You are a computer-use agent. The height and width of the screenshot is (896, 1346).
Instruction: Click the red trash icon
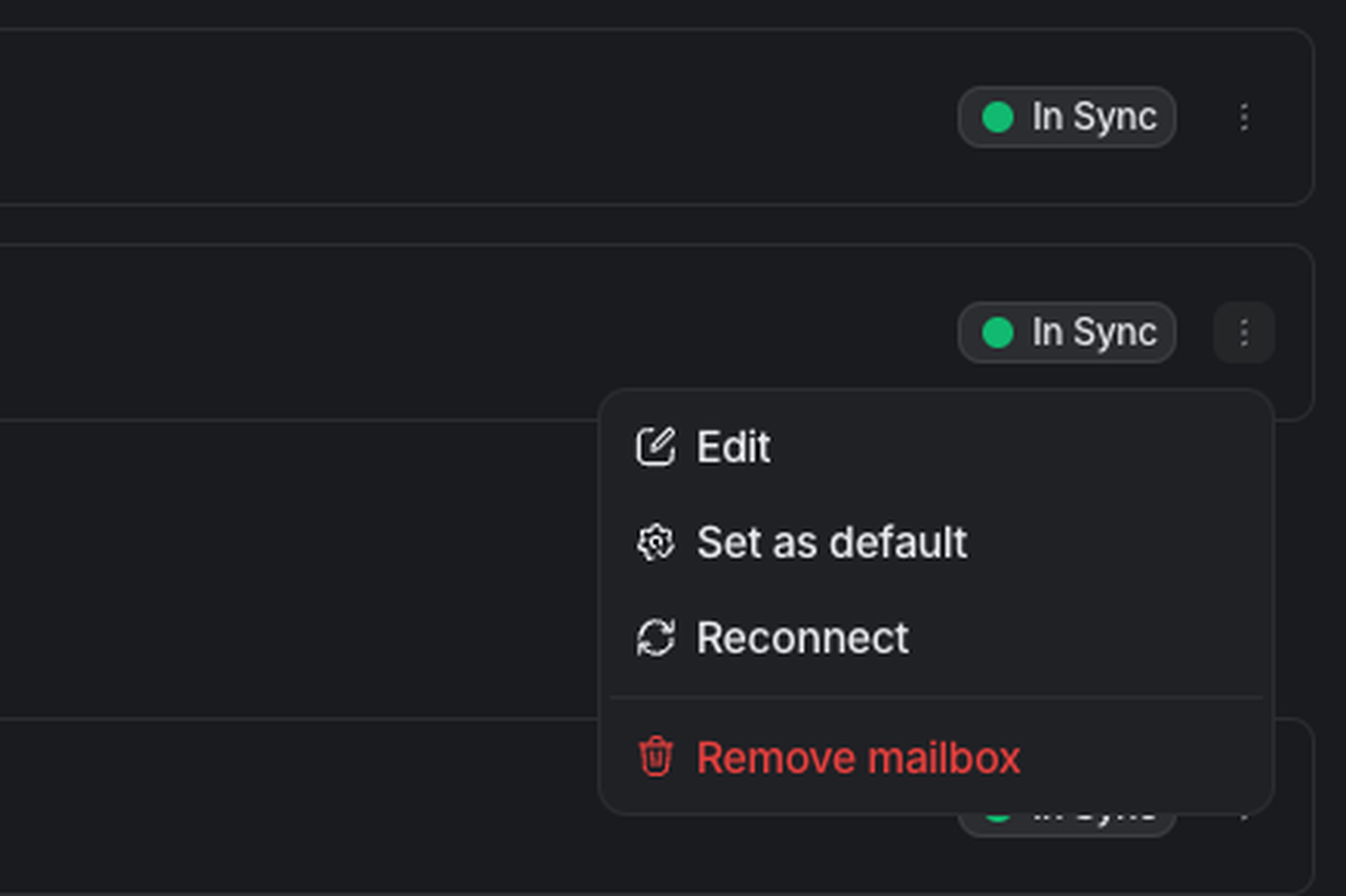[655, 758]
